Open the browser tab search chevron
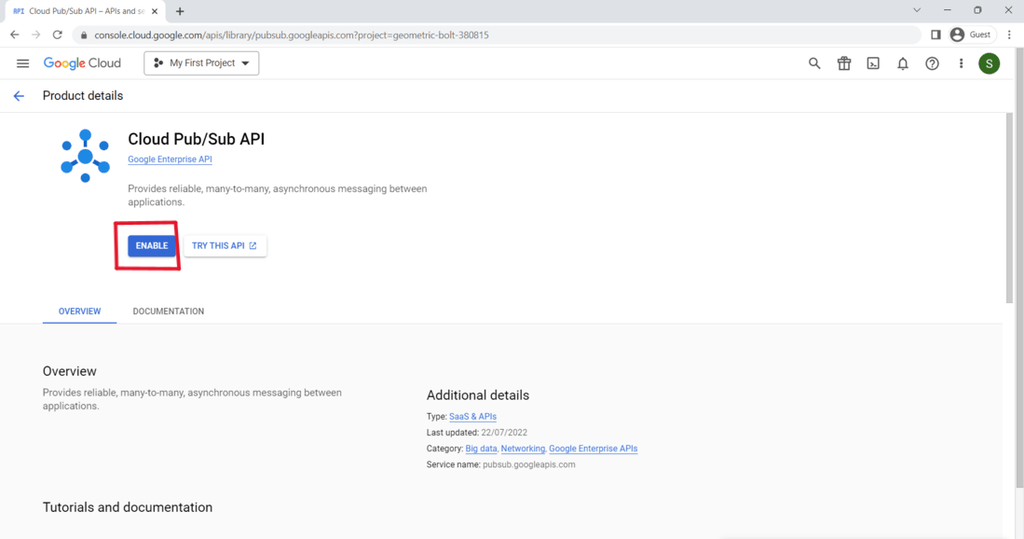The height and width of the screenshot is (539, 1024). coord(918,10)
